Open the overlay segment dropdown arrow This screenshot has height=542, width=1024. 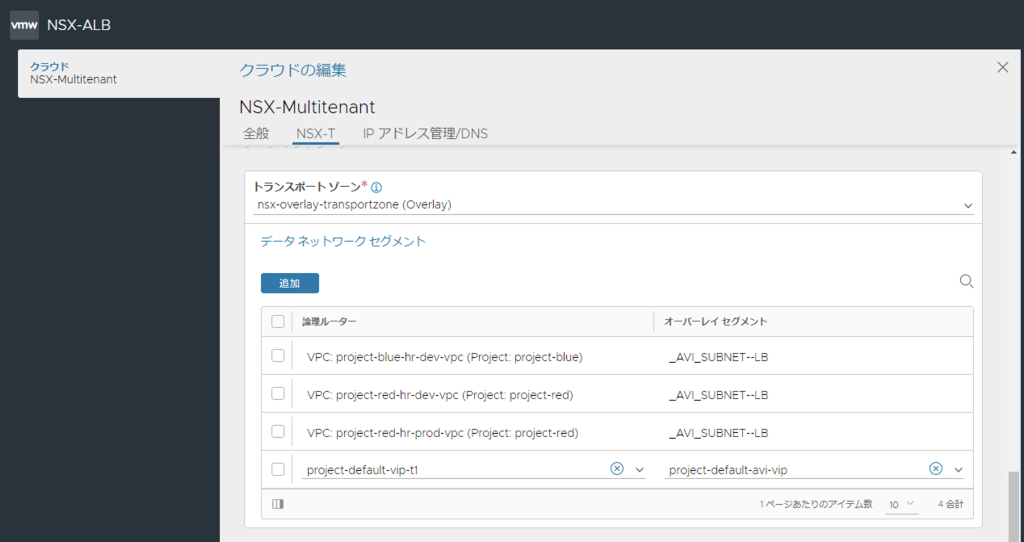pyautogui.click(x=958, y=470)
